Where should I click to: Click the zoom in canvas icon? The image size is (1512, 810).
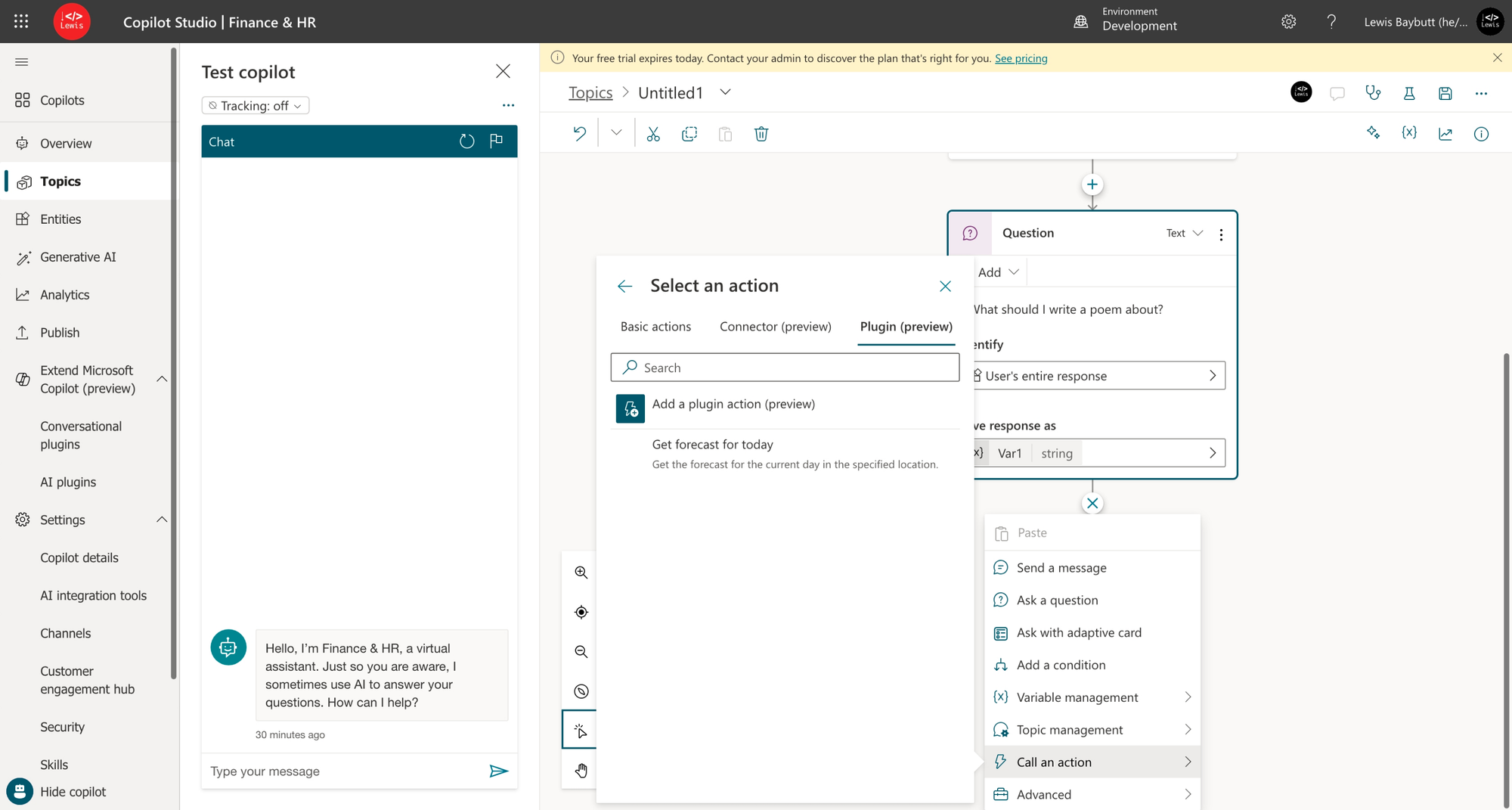click(581, 573)
